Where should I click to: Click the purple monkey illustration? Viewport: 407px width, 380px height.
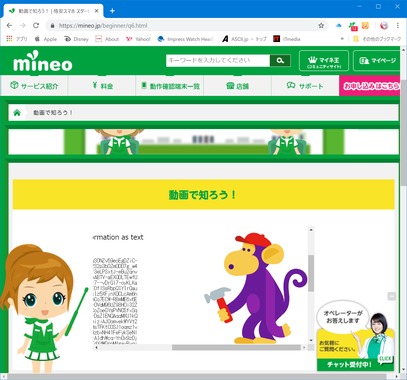click(256, 288)
